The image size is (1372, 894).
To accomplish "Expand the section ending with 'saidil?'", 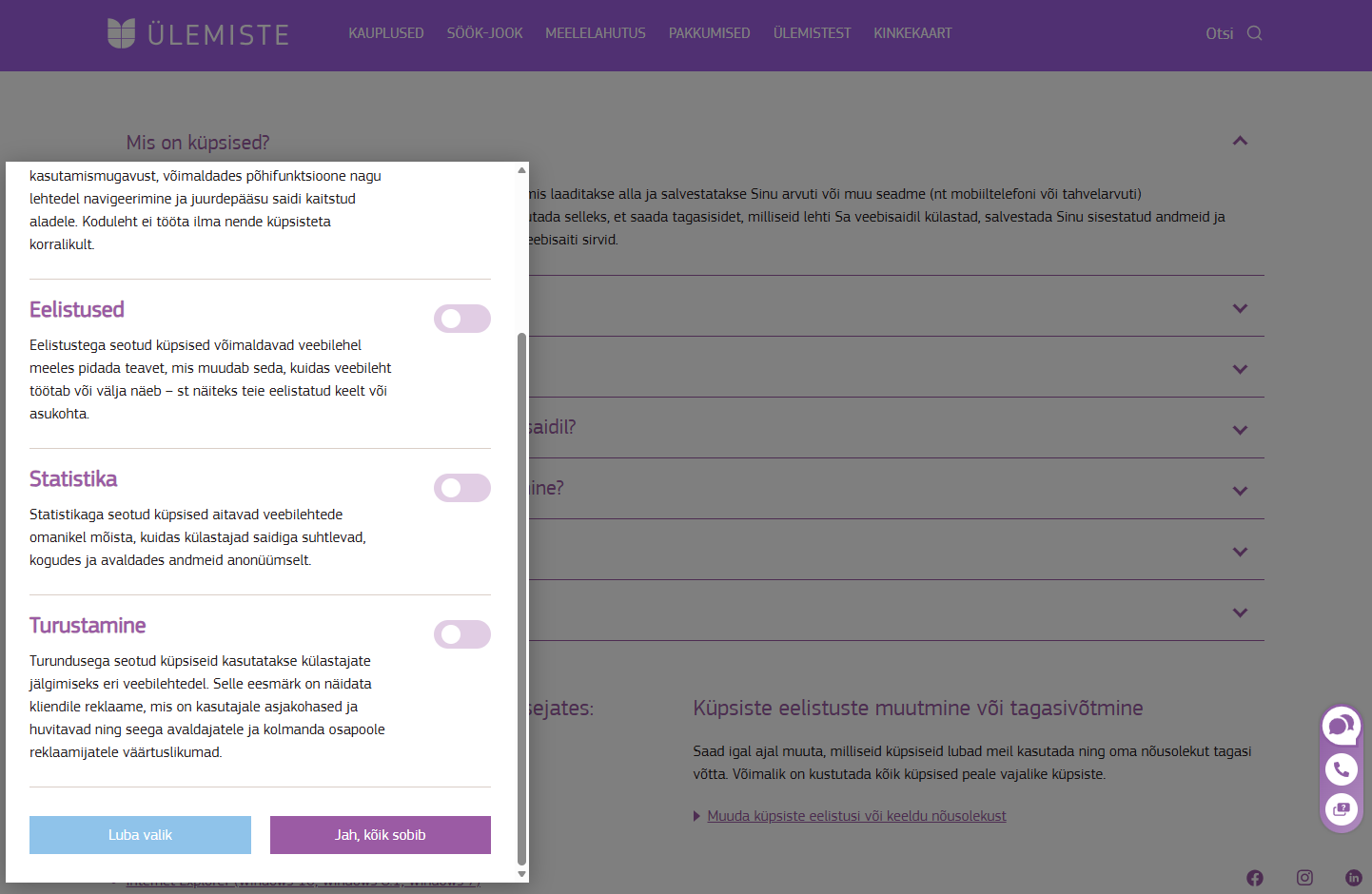I will click(x=1240, y=430).
